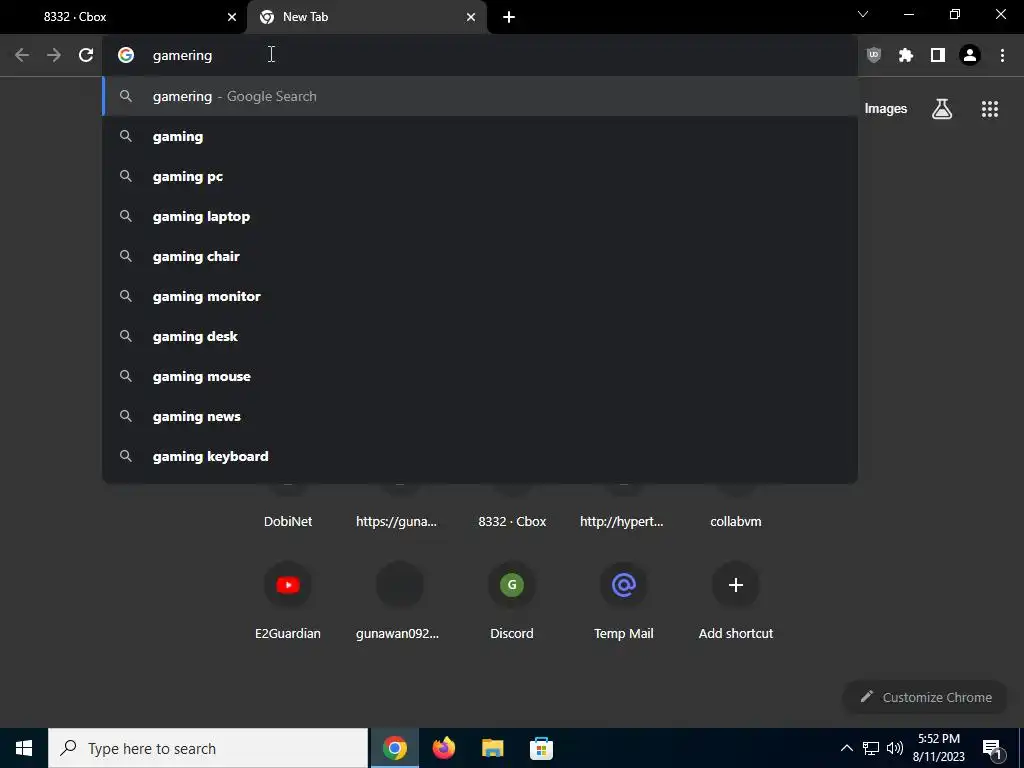Switch to the 8332 · Cbox tab
Viewport: 1024px width, 768px height.
(124, 17)
